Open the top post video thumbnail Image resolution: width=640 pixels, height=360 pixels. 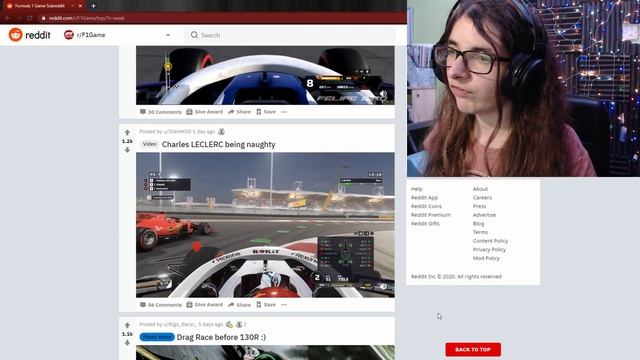[x=265, y=75]
